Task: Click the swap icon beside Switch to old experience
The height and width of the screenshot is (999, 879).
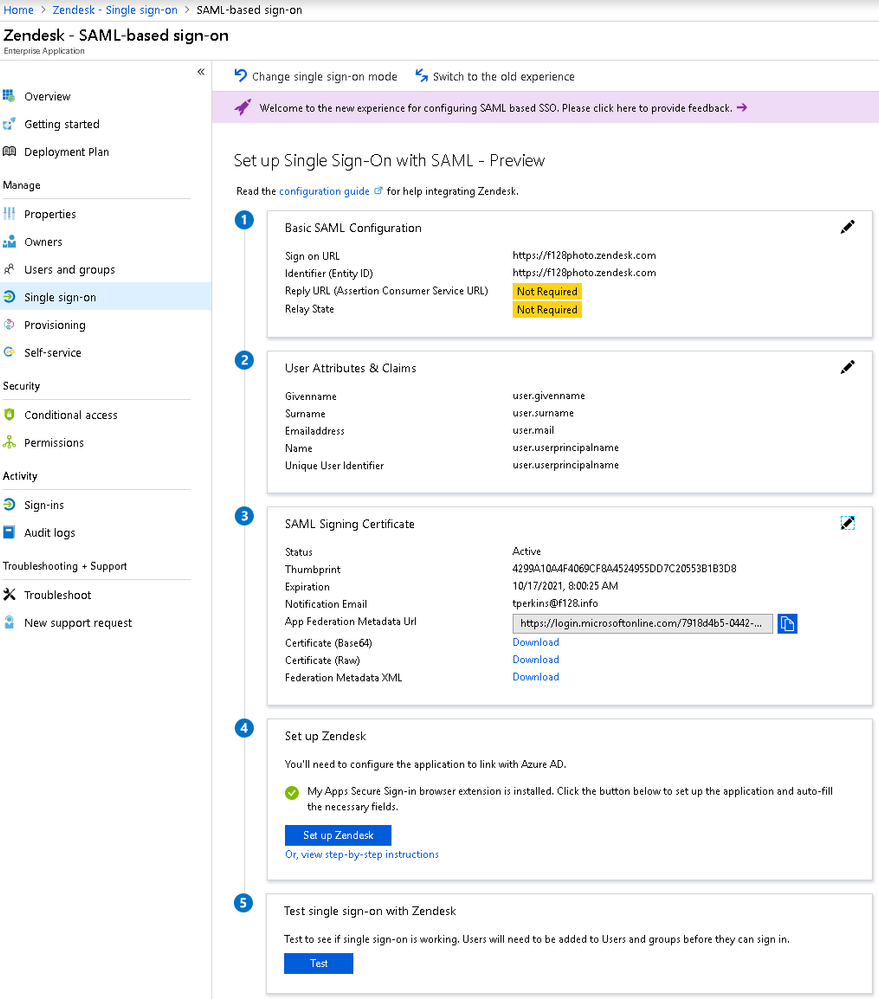Action: [x=422, y=76]
